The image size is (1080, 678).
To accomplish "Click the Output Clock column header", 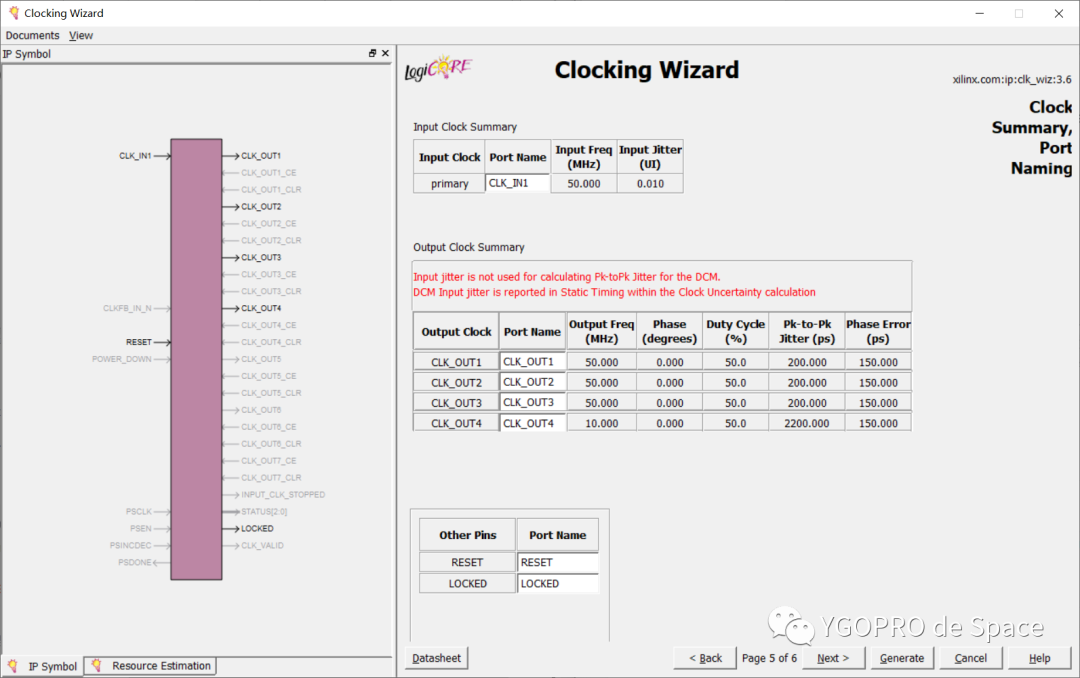I will [456, 331].
